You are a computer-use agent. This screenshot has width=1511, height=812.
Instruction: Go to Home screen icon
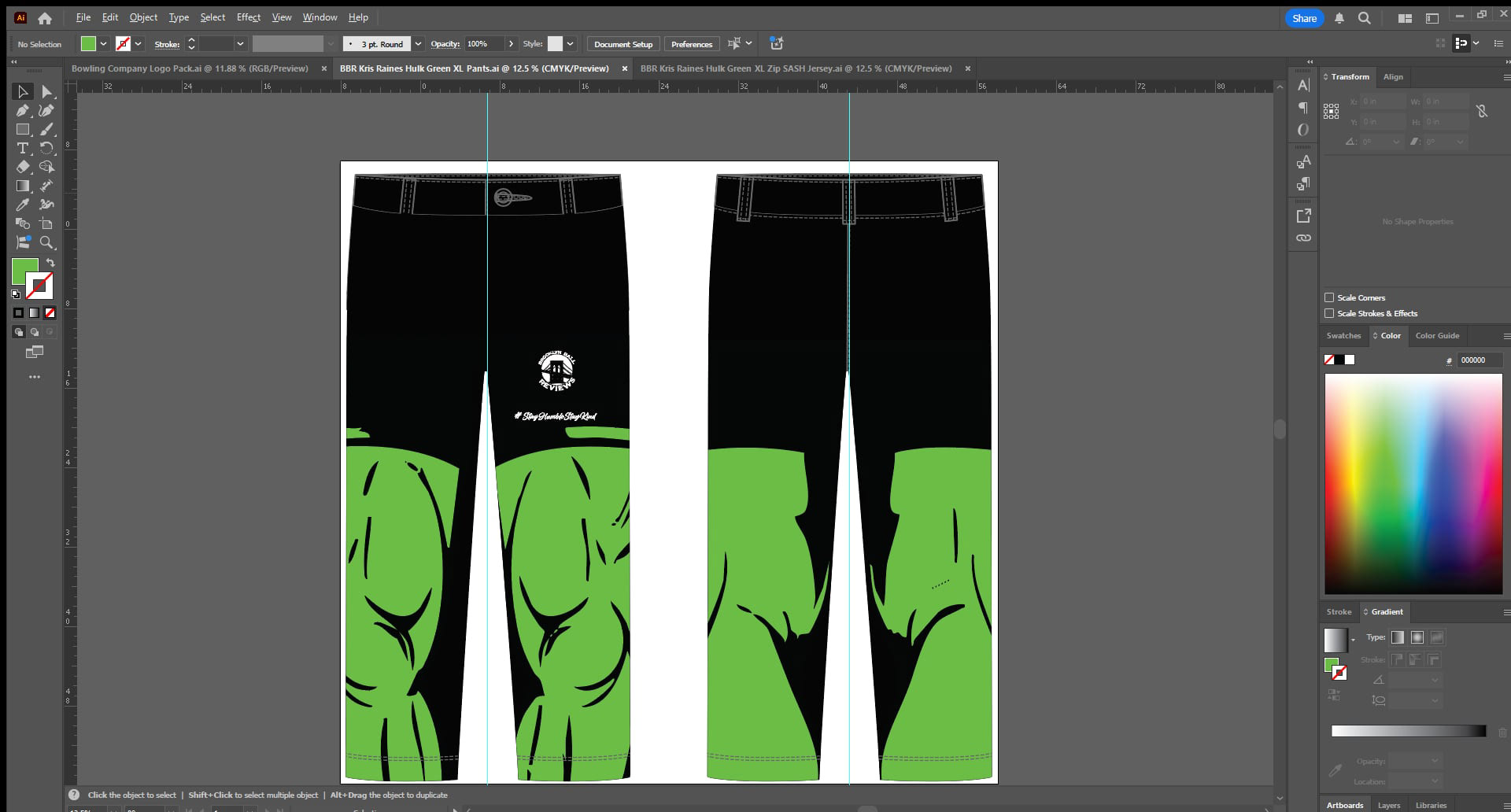(x=45, y=17)
